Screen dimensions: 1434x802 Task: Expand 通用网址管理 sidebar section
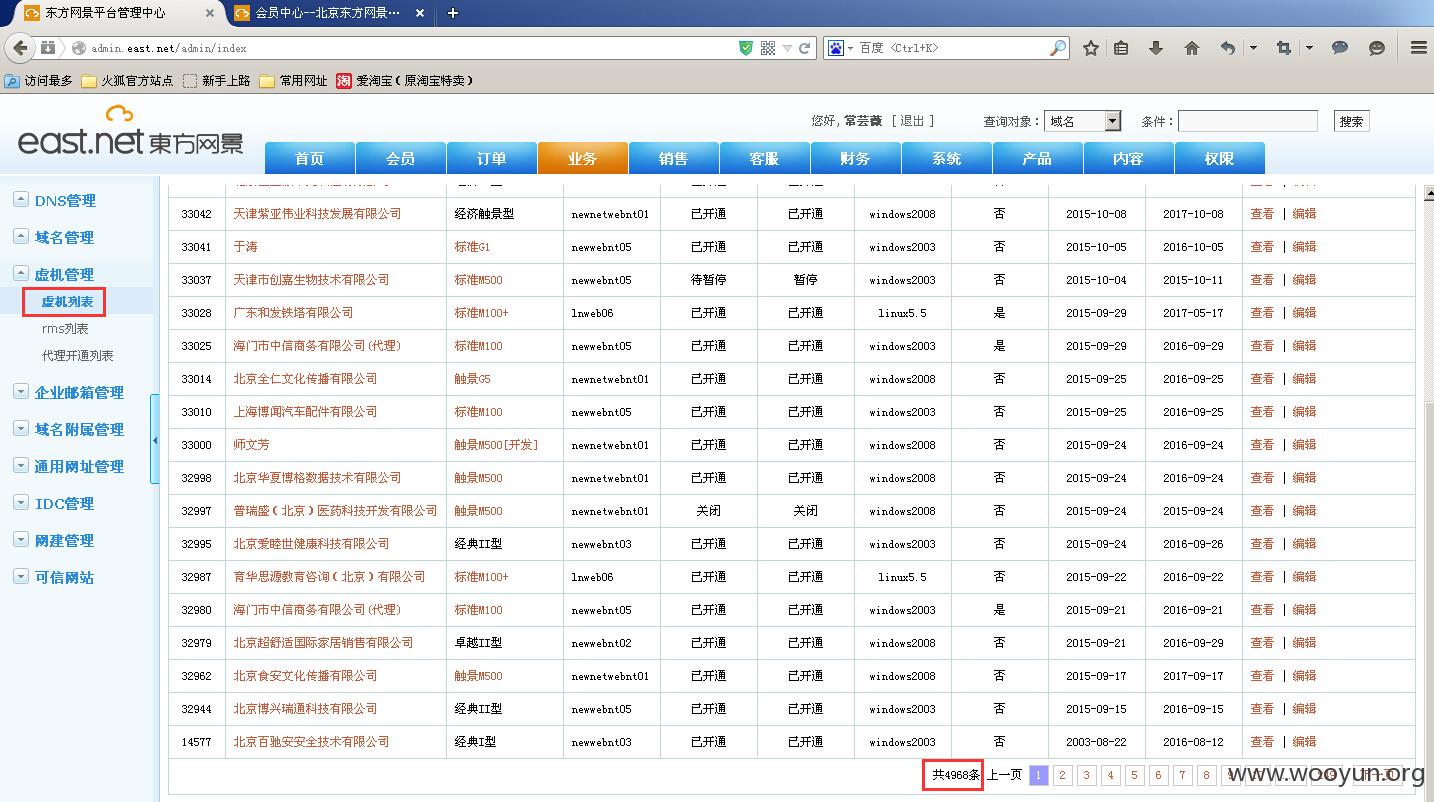tap(69, 466)
